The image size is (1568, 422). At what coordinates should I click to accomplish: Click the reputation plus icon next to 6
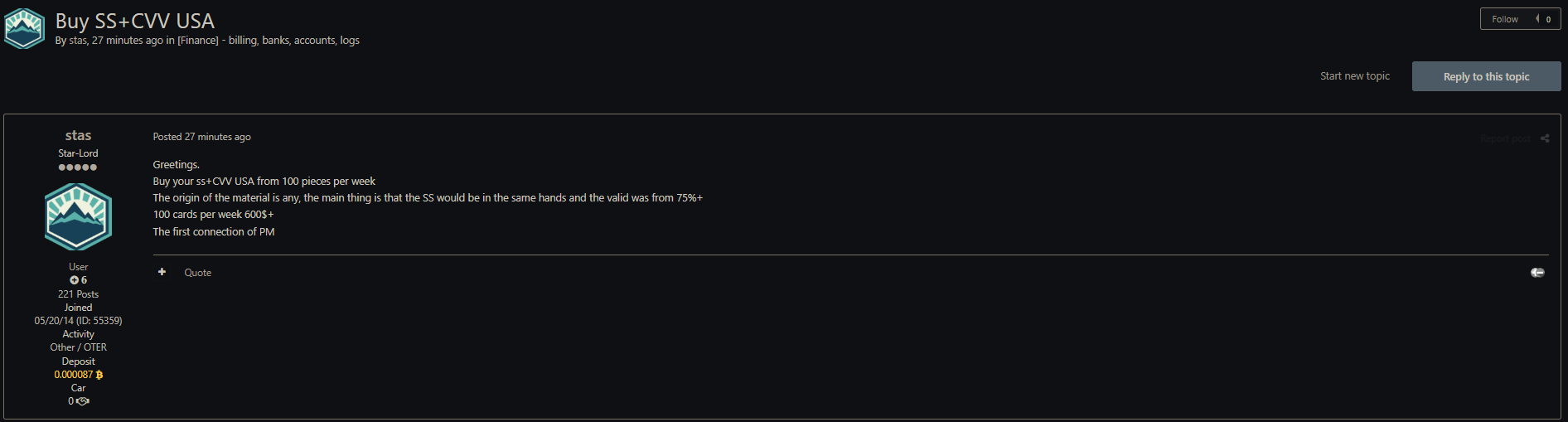tap(74, 280)
